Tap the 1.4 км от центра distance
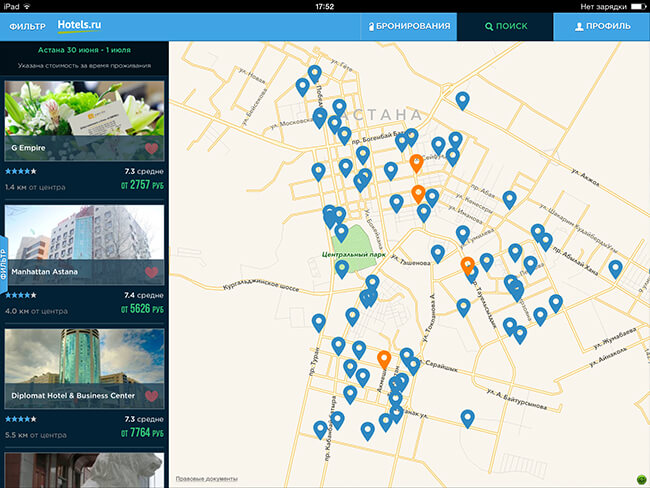The image size is (650, 488). 35,187
